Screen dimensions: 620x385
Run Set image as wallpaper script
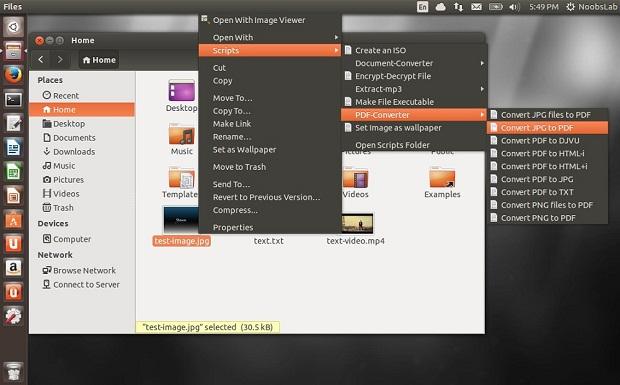point(414,128)
